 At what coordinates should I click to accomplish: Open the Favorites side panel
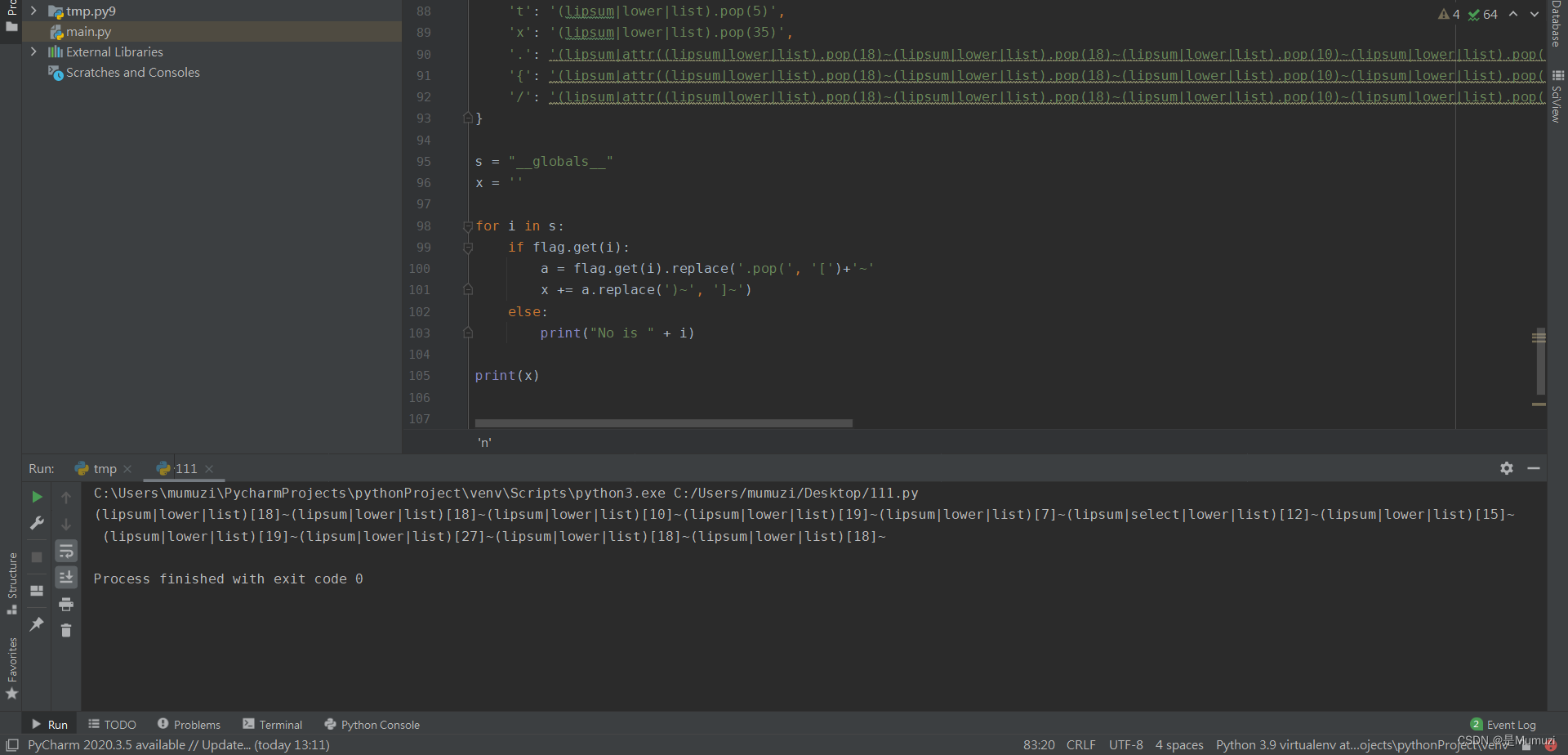click(x=11, y=668)
